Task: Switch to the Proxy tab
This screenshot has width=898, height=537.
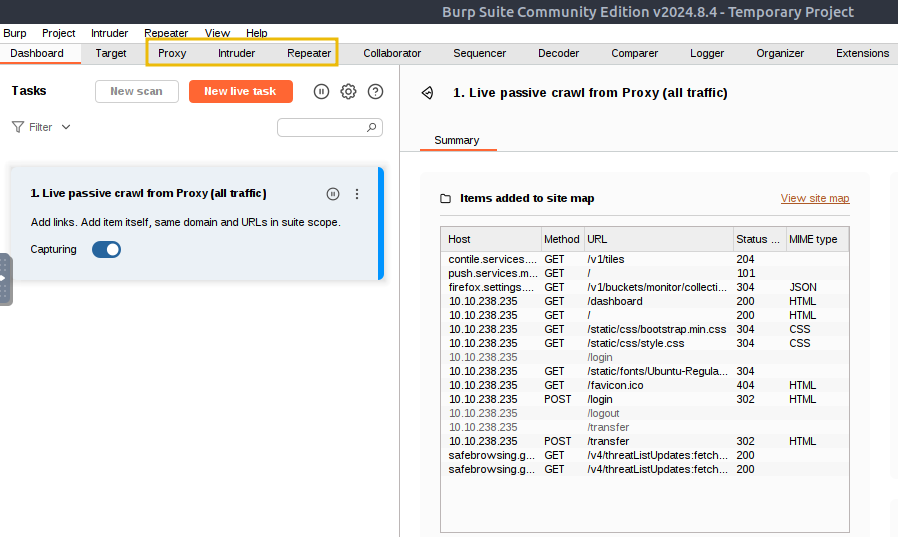Action: tap(172, 53)
